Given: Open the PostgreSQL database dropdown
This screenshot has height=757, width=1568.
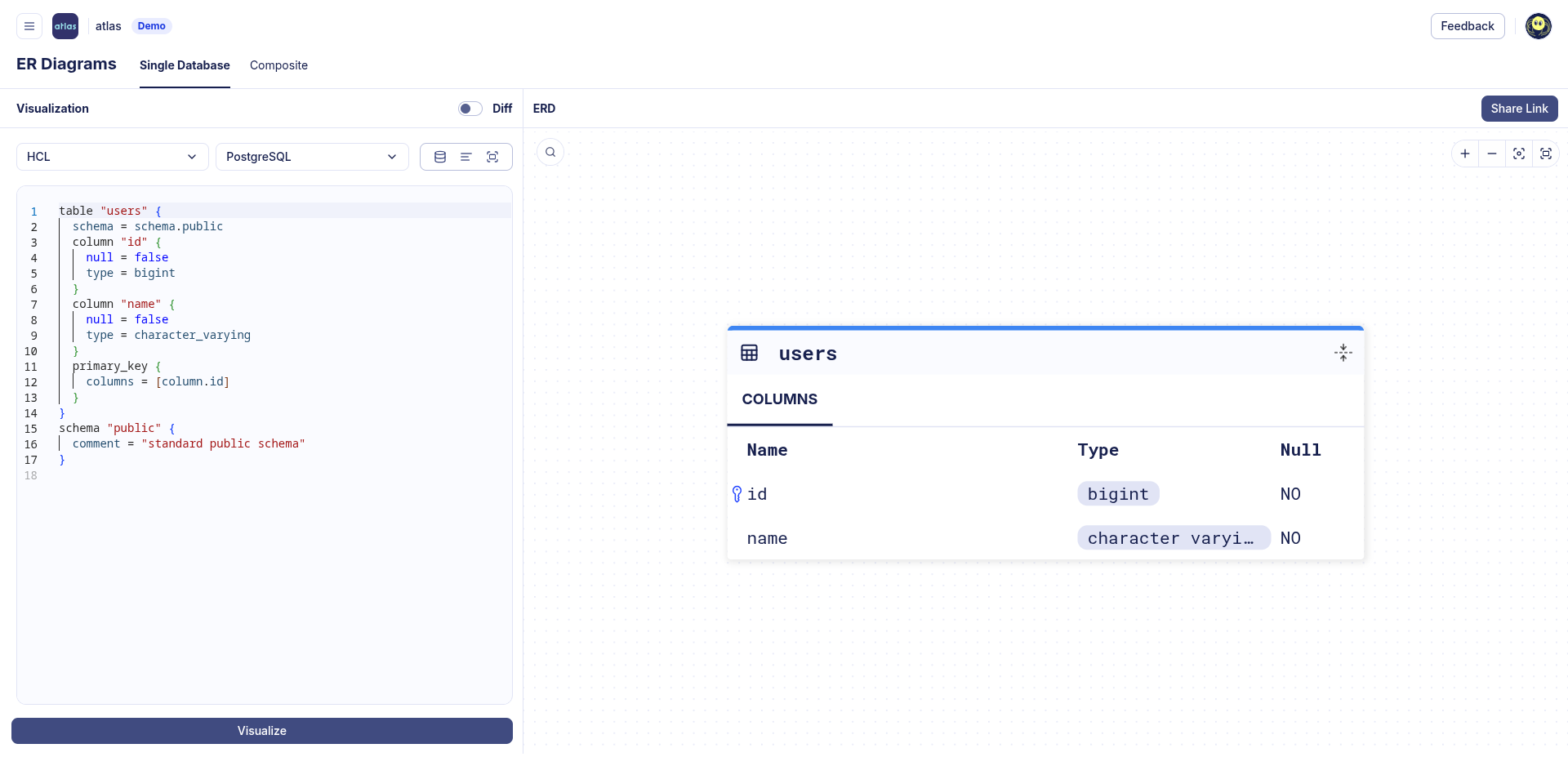Looking at the screenshot, I should 311,157.
